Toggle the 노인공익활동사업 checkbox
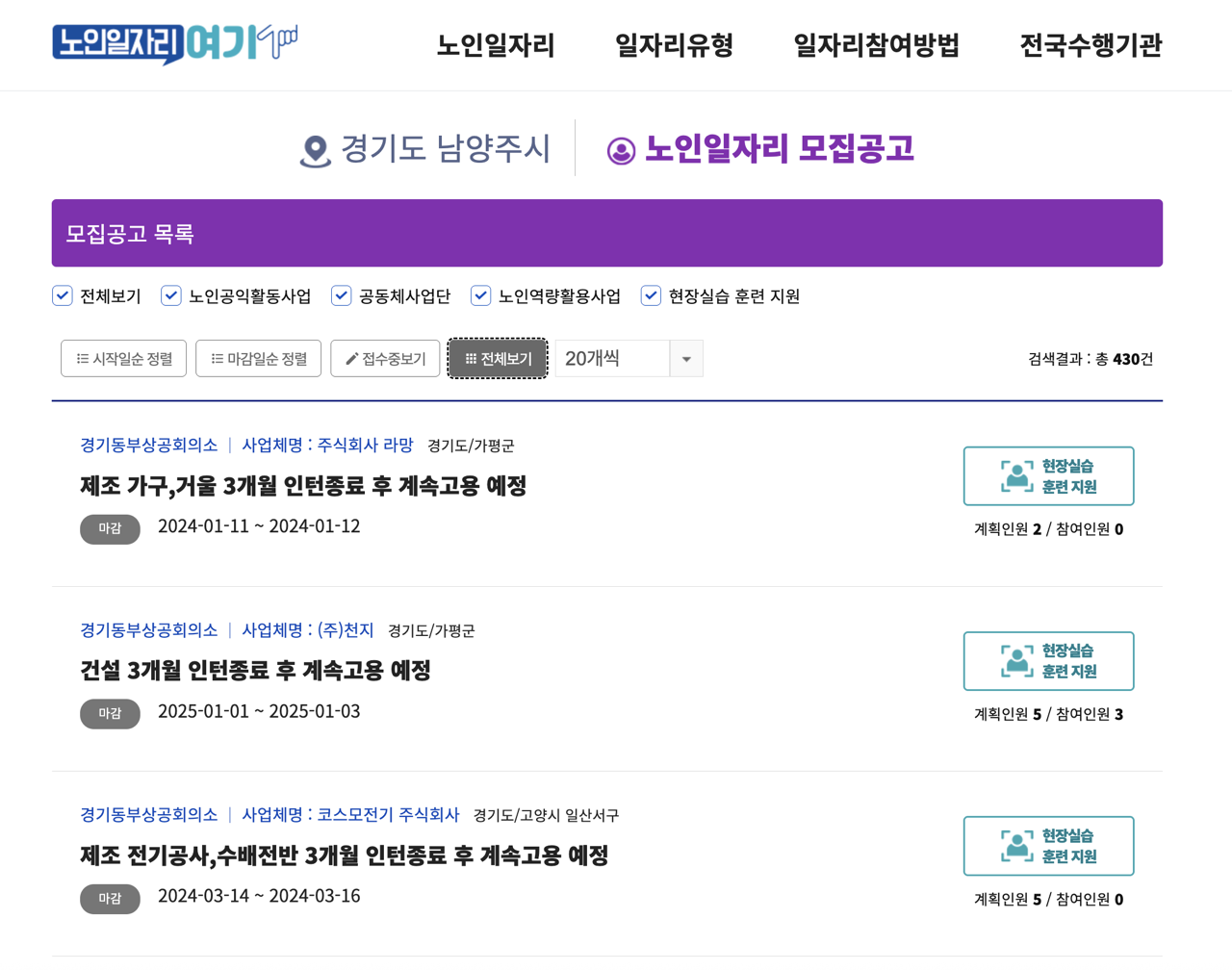Viewport: 1232px width, 970px height. [171, 296]
